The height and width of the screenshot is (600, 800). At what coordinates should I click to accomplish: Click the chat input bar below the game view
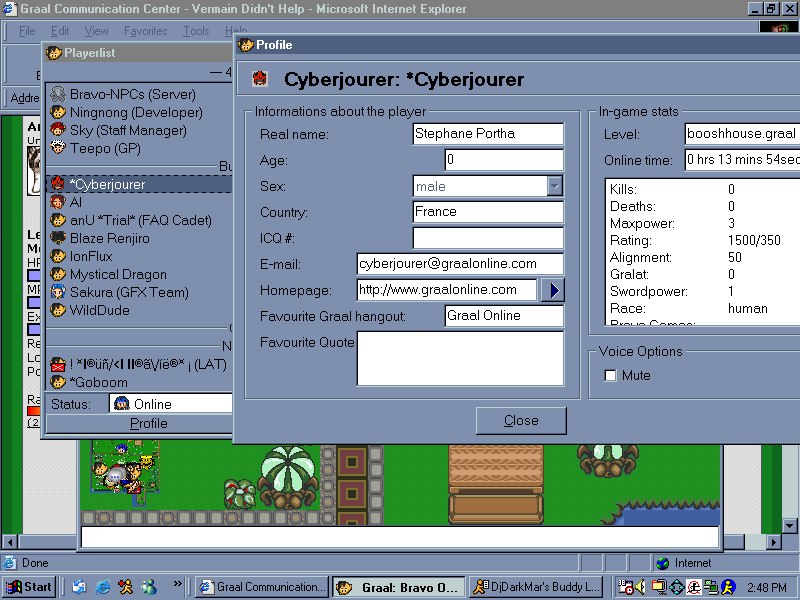pyautogui.click(x=399, y=537)
